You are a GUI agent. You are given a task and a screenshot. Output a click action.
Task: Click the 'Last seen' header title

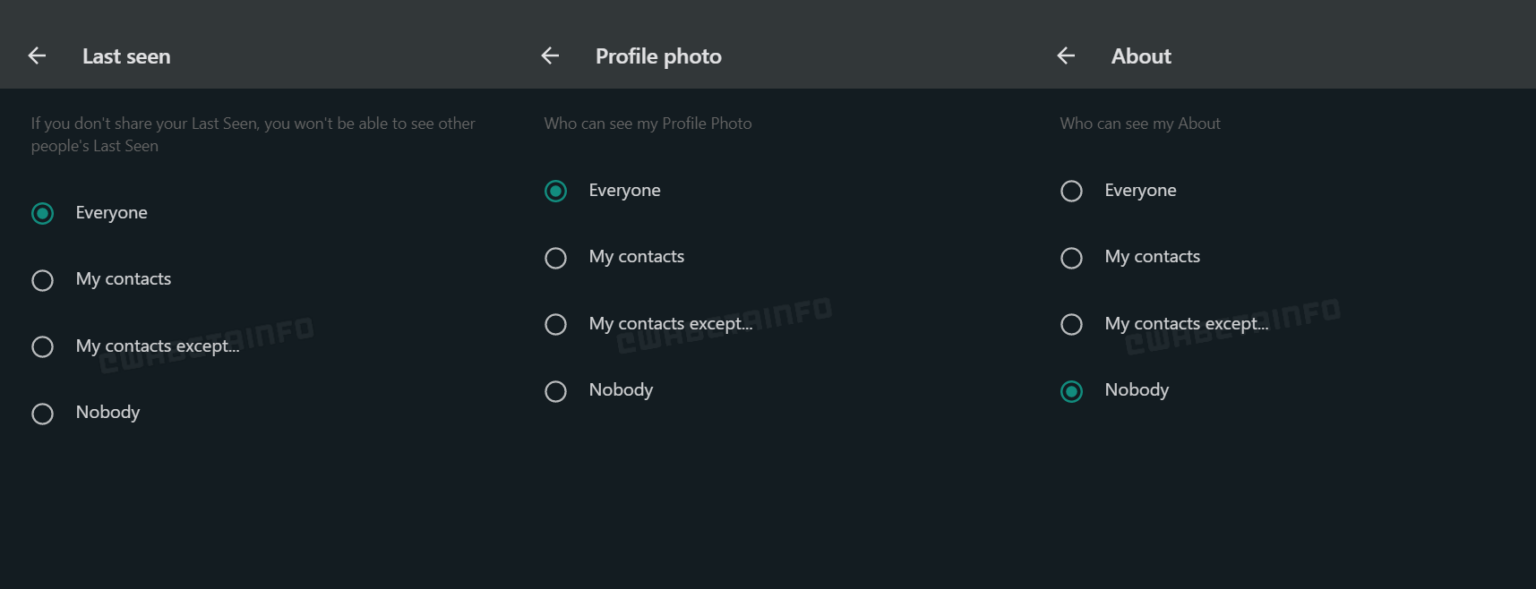pos(126,57)
